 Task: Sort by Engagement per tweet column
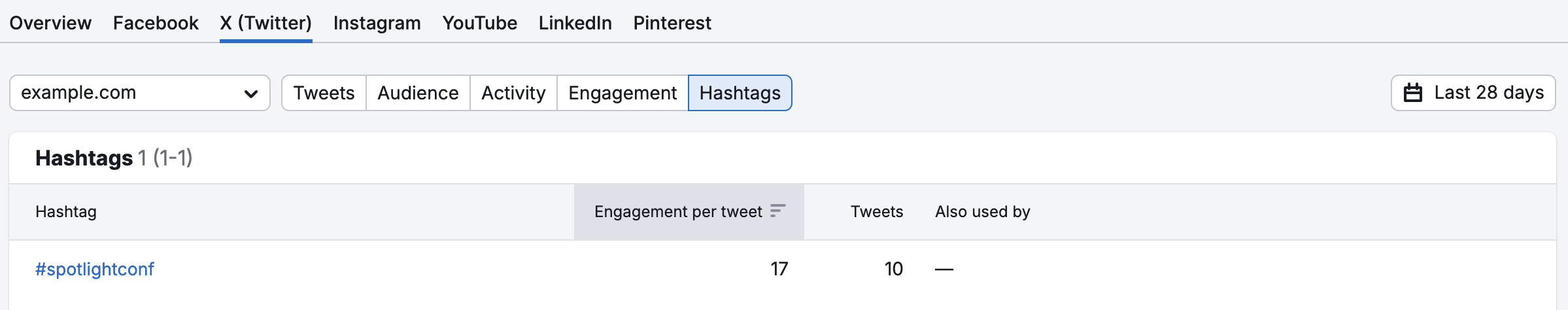point(689,212)
